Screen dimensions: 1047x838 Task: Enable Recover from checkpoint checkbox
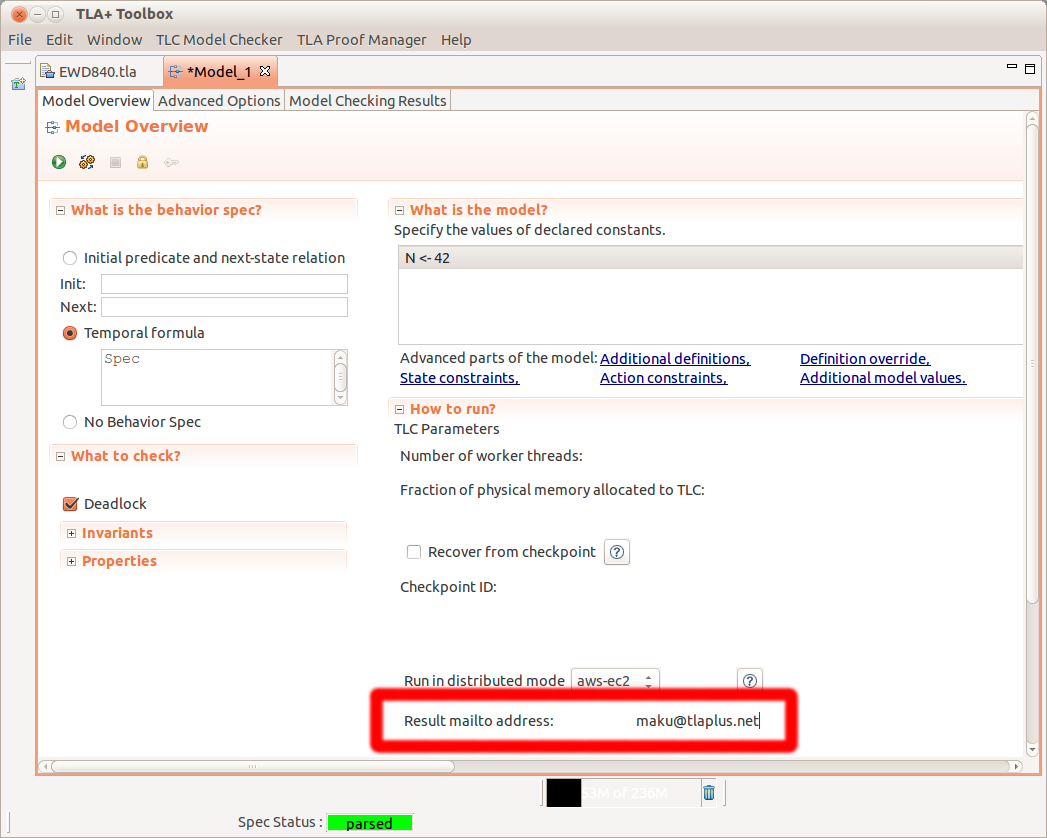click(x=414, y=552)
